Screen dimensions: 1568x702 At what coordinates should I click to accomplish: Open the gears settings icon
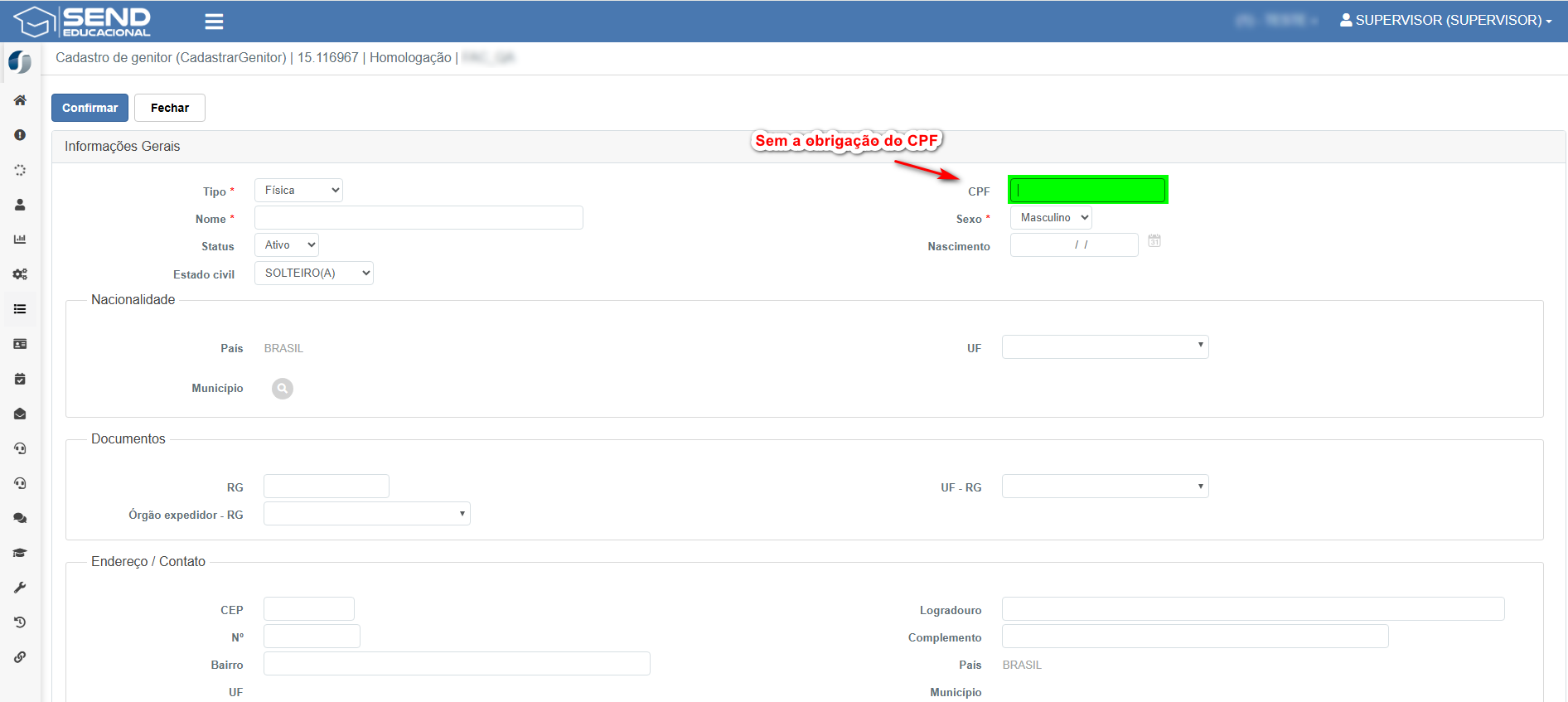20,274
